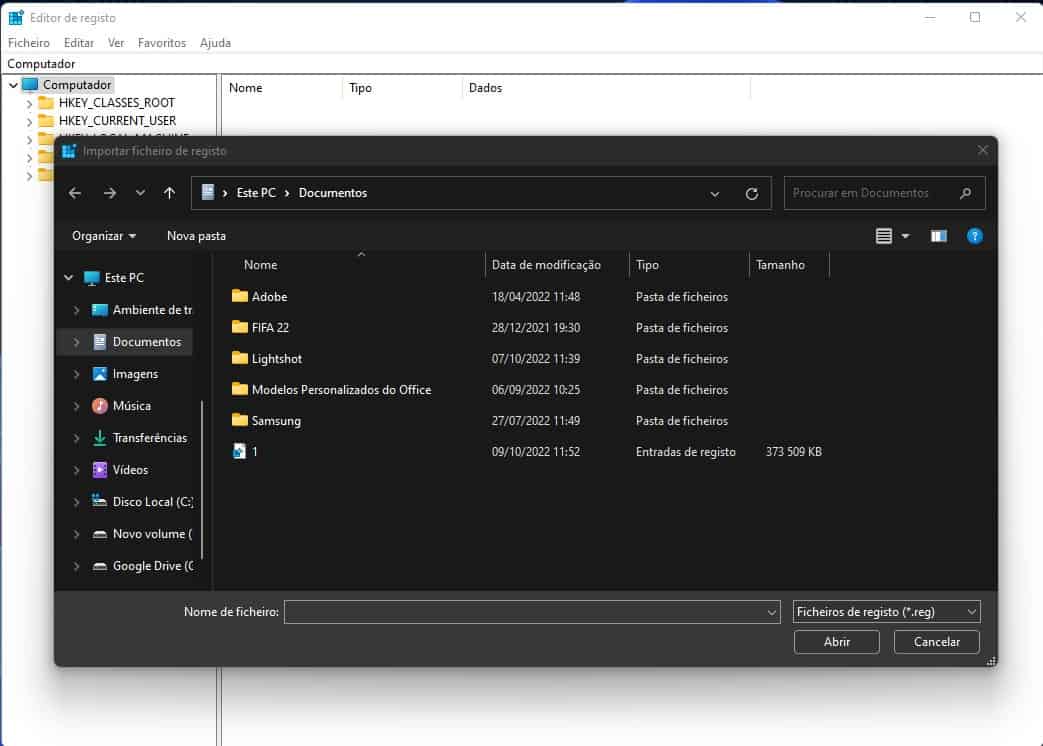Click the Abrir button

[x=836, y=642]
